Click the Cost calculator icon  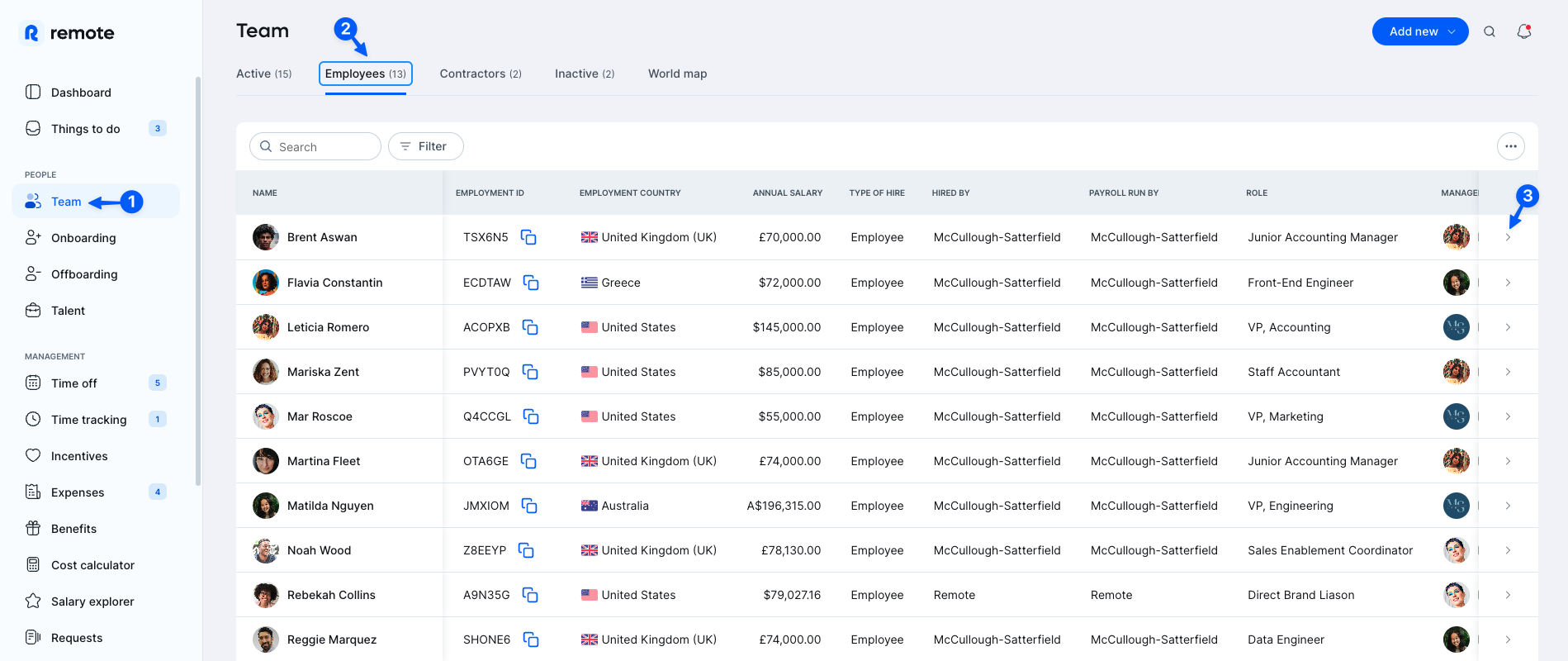click(33, 564)
